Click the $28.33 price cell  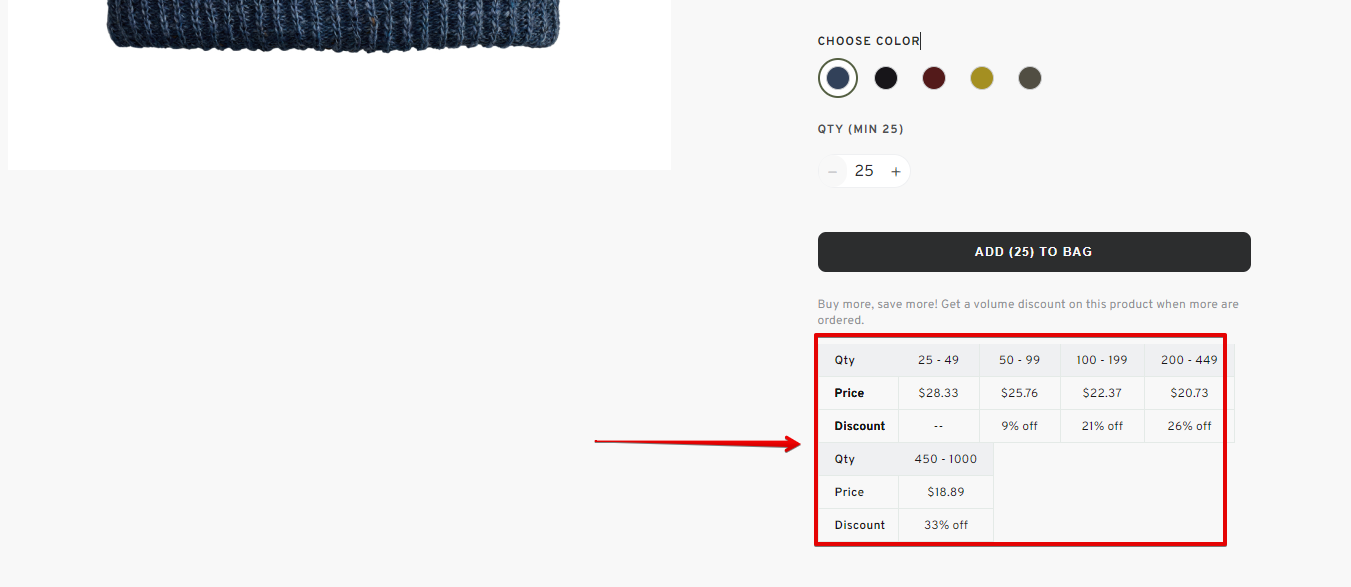938,393
